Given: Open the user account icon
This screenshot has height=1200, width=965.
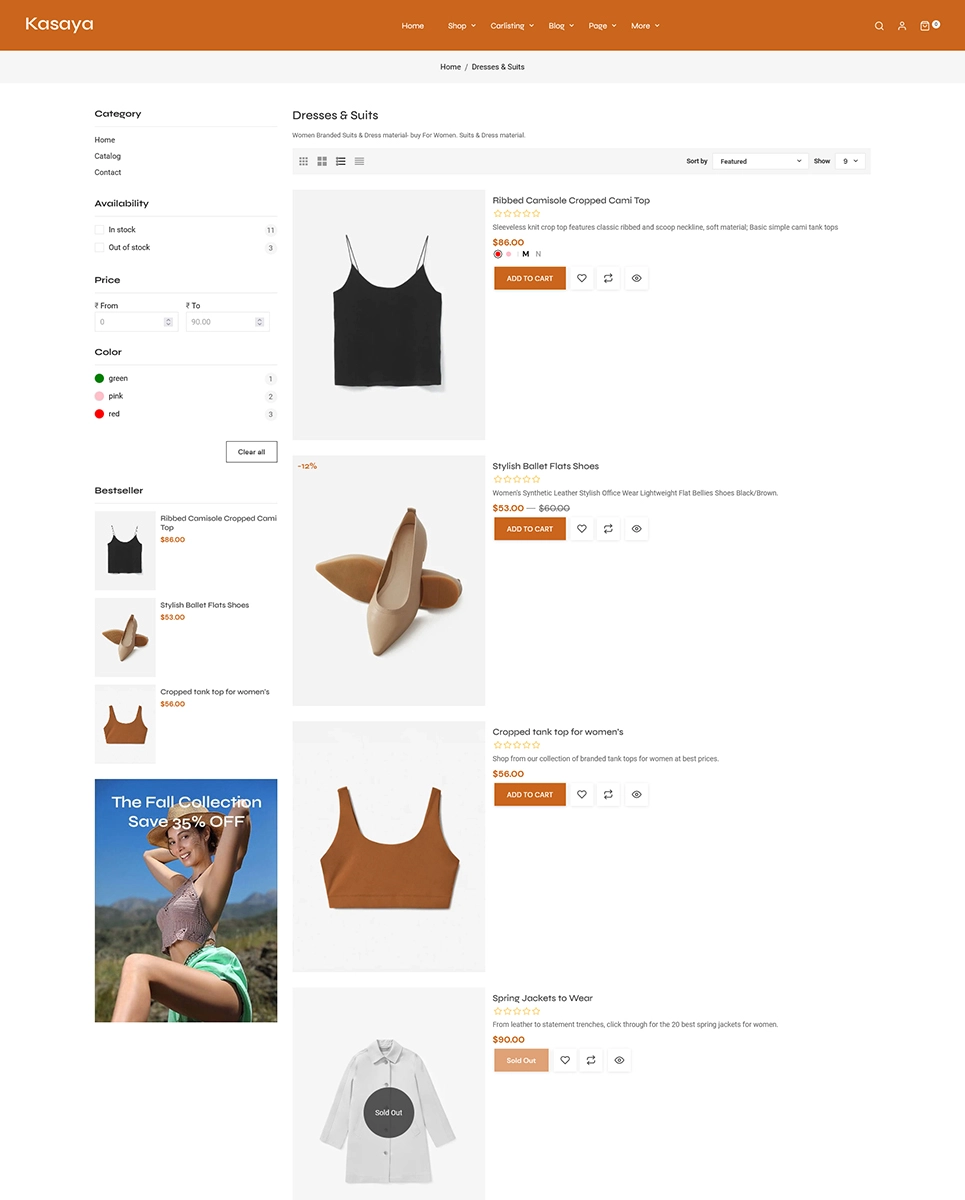Looking at the screenshot, I should [902, 26].
